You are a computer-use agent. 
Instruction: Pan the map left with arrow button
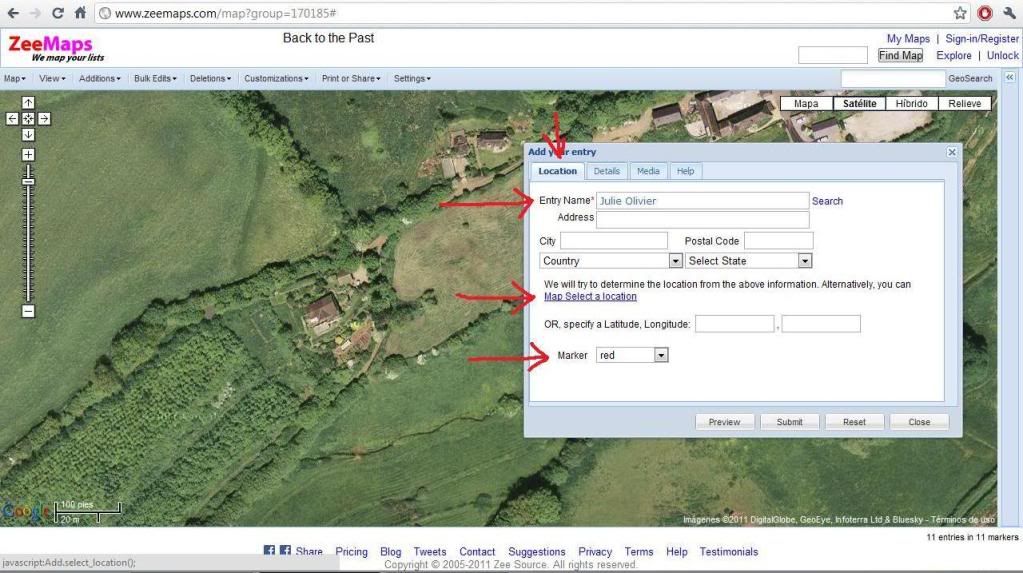pyautogui.click(x=13, y=118)
